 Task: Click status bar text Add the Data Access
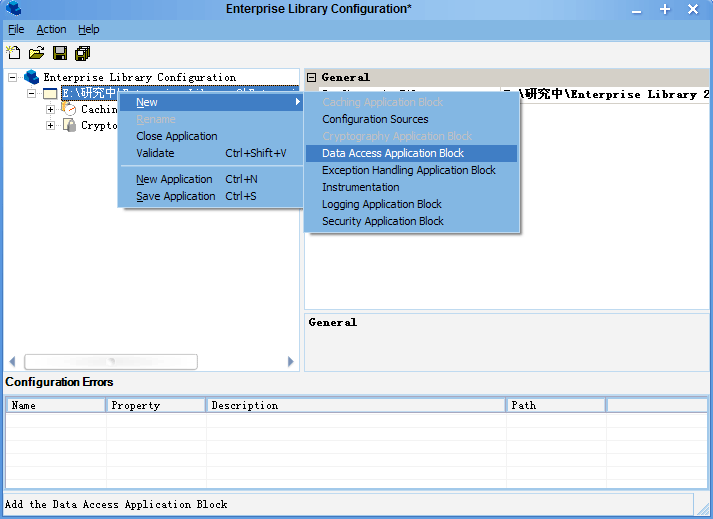(x=116, y=504)
